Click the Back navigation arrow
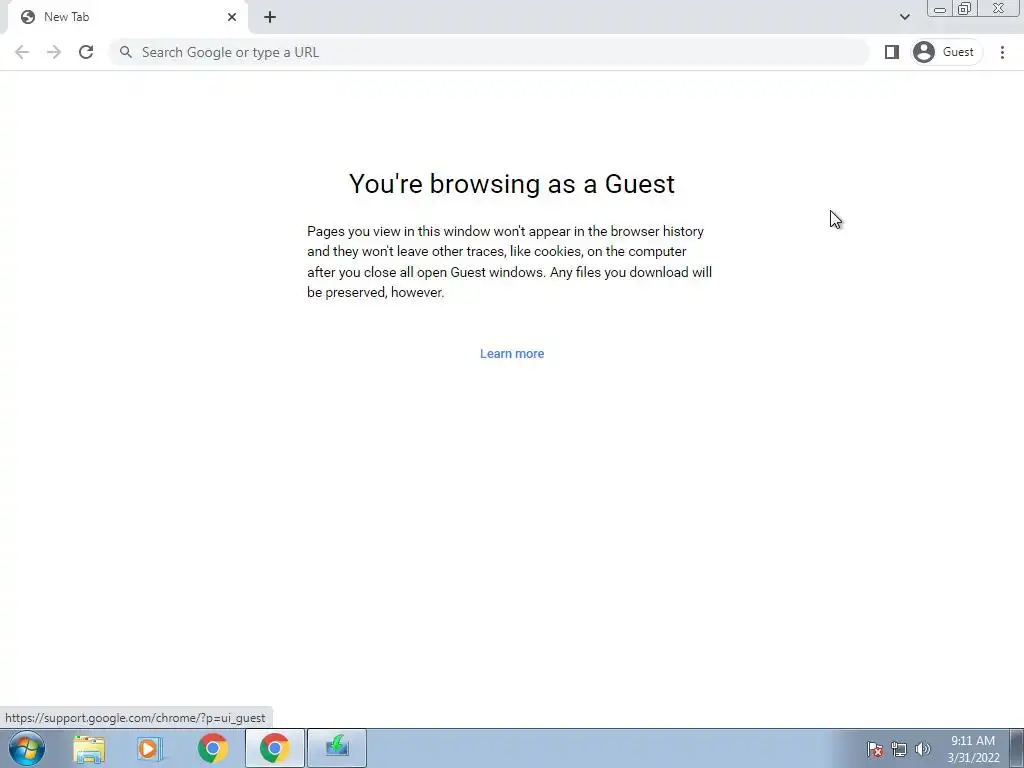The height and width of the screenshot is (768, 1024). point(22,52)
